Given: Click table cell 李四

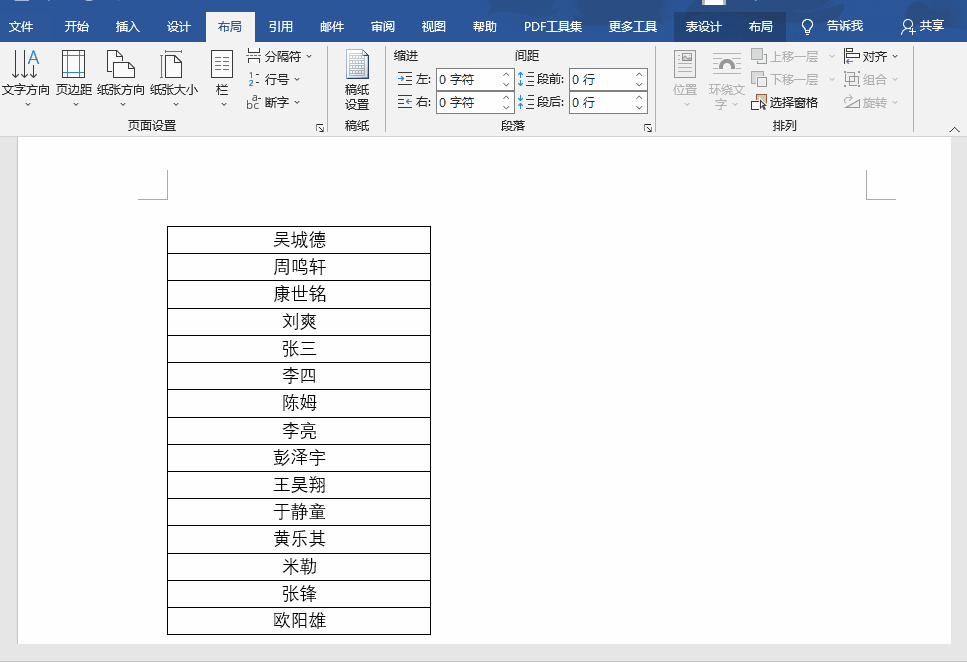Looking at the screenshot, I should [299, 376].
